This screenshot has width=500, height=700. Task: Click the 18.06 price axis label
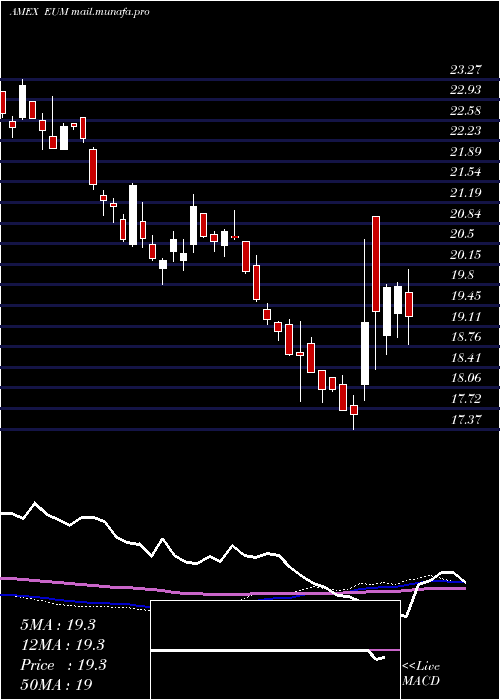click(x=466, y=378)
